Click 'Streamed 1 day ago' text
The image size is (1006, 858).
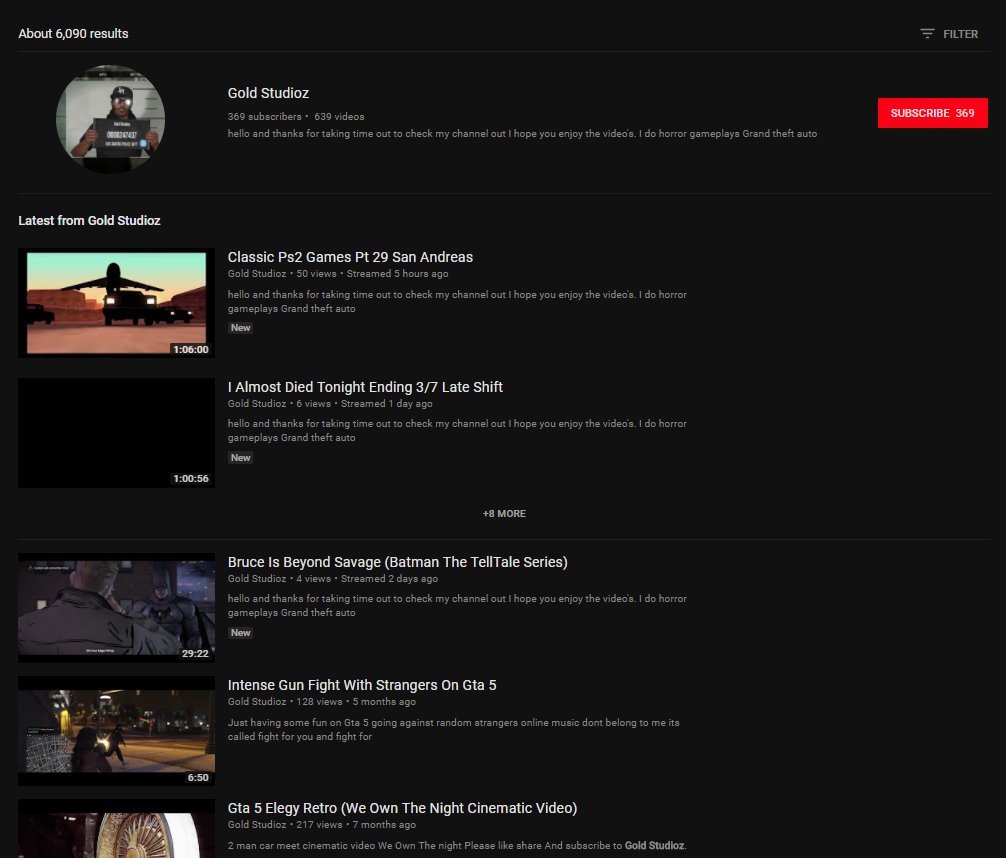point(386,404)
